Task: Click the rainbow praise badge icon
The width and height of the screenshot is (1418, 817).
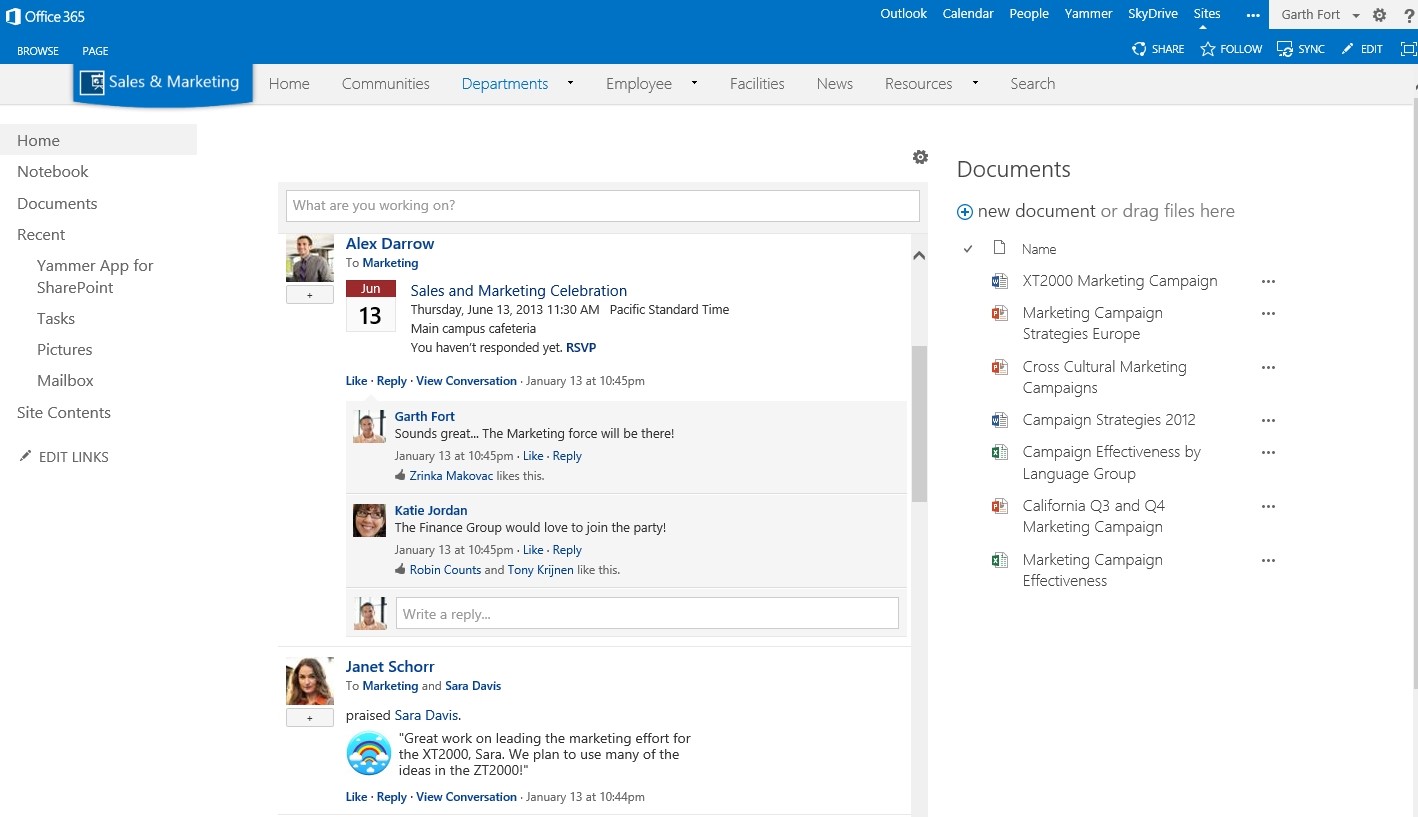Action: (368, 753)
